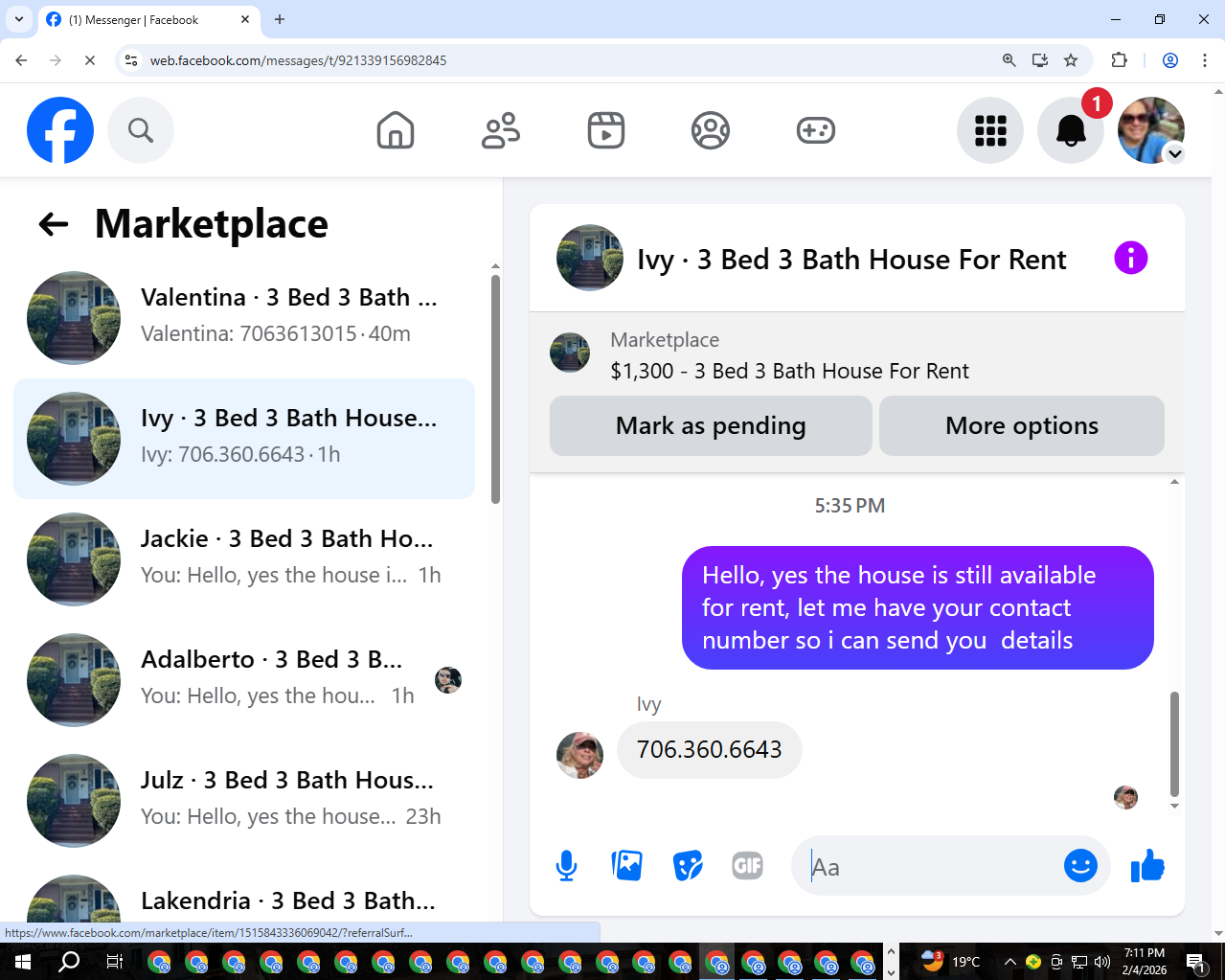Image resolution: width=1225 pixels, height=980 pixels.
Task: Open the account profile picture menu
Action: pyautogui.click(x=1151, y=130)
